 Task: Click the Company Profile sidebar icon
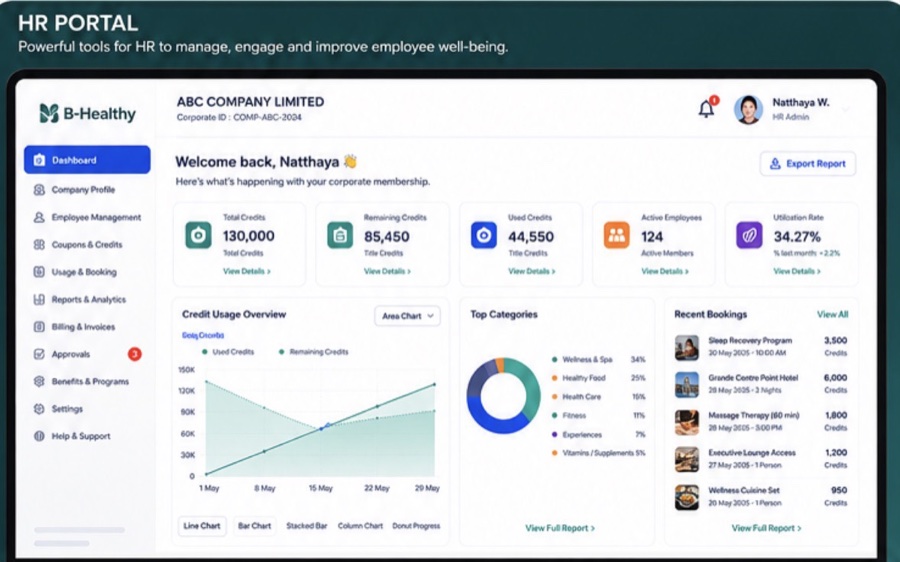click(39, 189)
